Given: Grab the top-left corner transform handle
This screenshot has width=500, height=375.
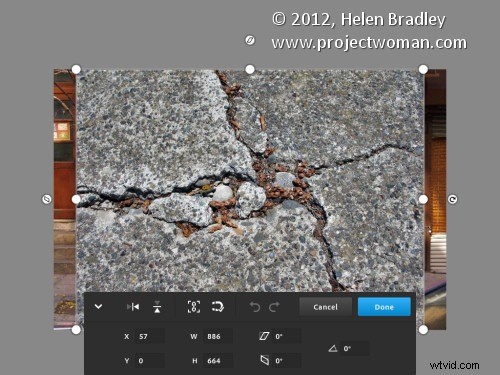Looking at the screenshot, I should pyautogui.click(x=76, y=69).
